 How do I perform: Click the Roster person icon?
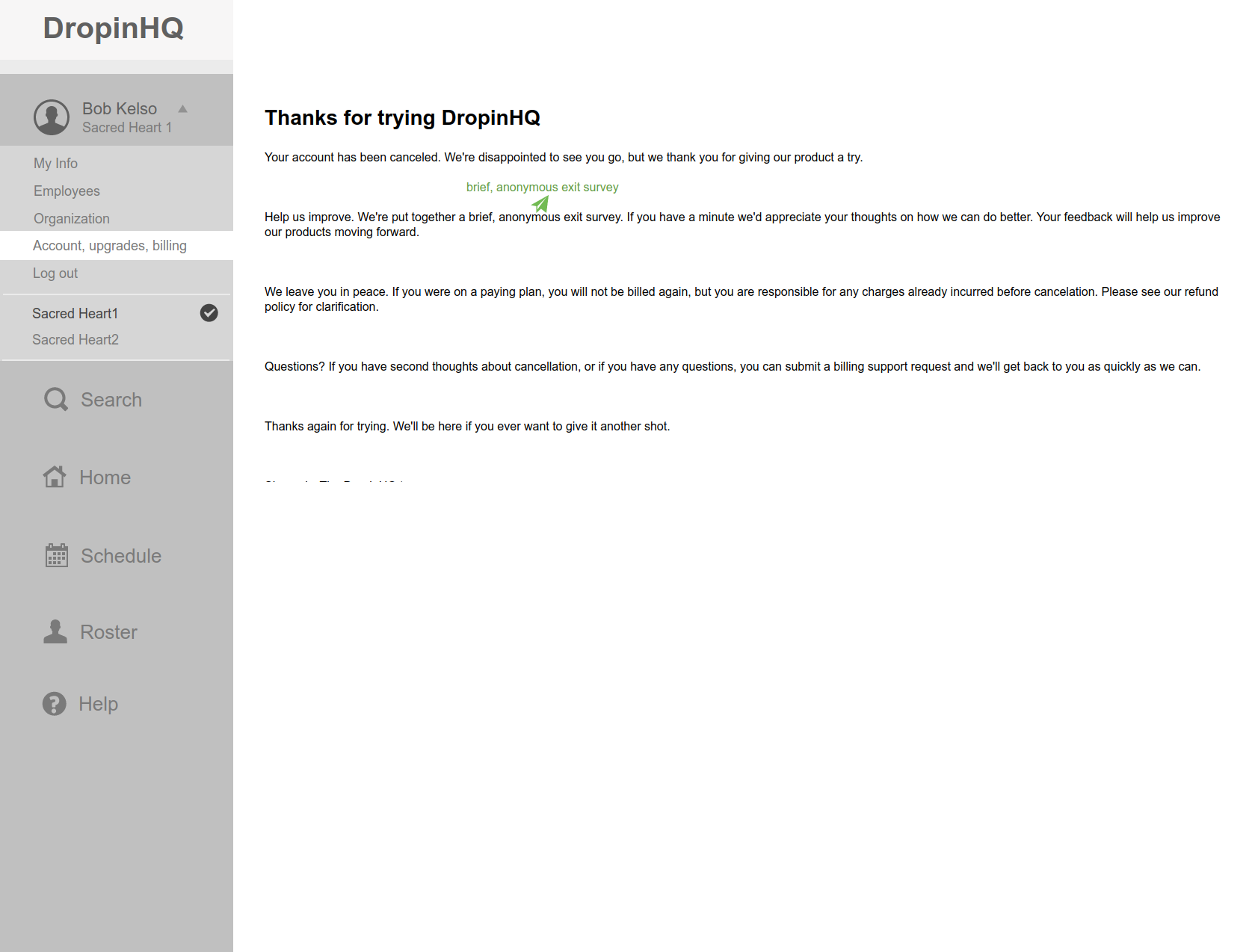point(55,631)
